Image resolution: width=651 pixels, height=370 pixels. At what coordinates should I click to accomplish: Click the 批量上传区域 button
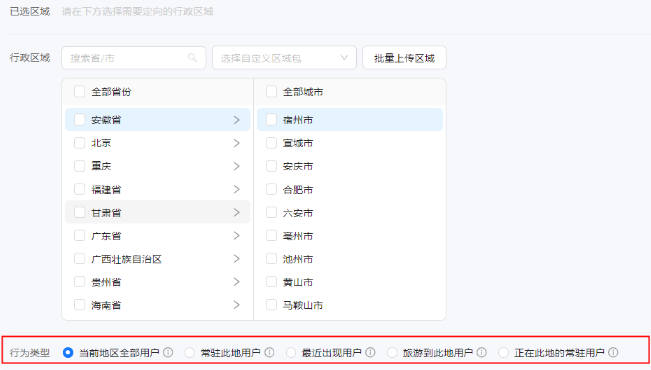click(404, 58)
